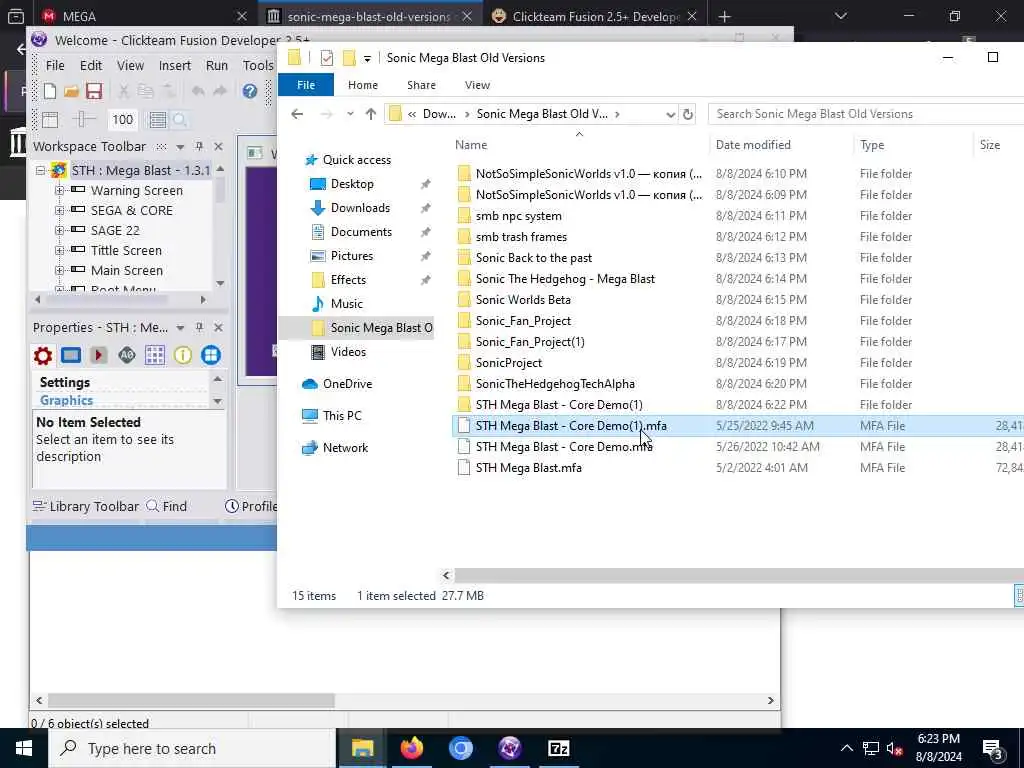
Task: Open Firefox from the taskbar
Action: (x=411, y=748)
